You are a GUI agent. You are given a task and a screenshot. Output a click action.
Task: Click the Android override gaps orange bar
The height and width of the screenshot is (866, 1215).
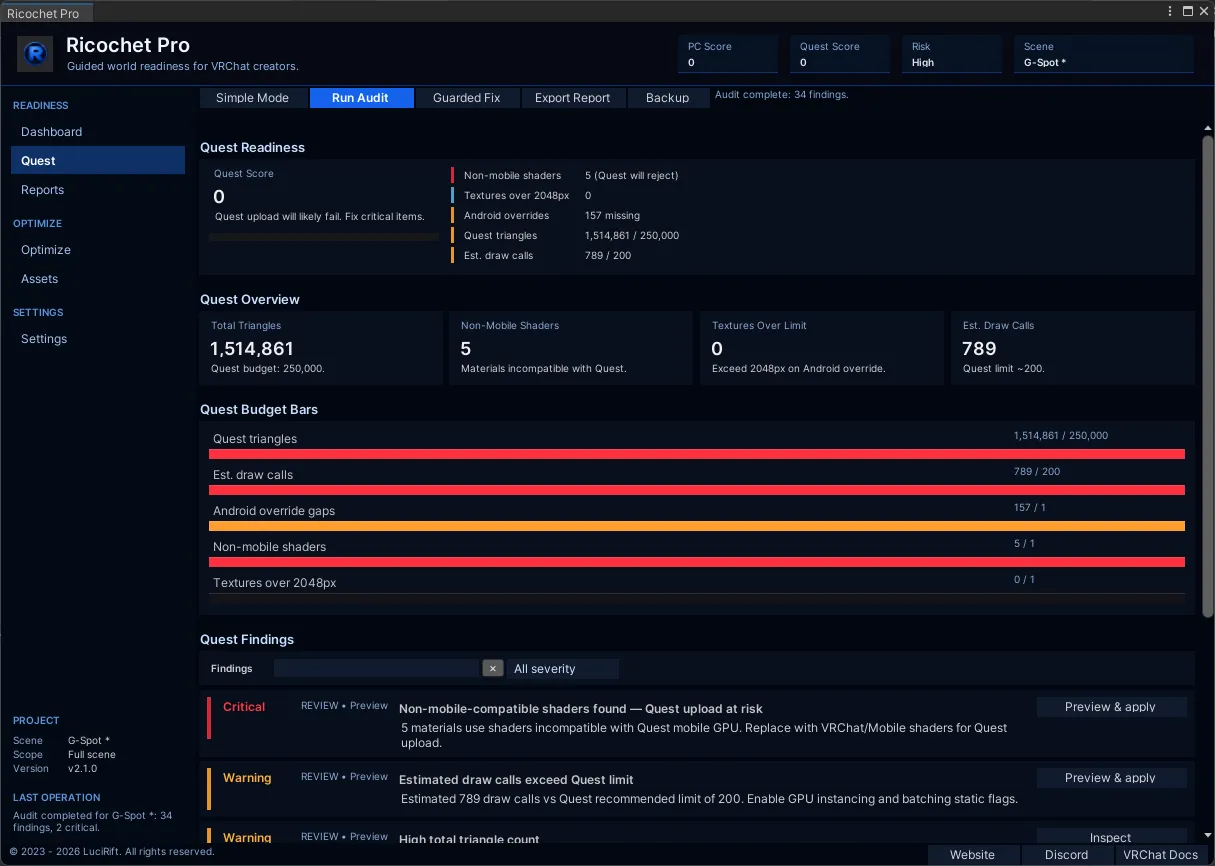point(697,526)
